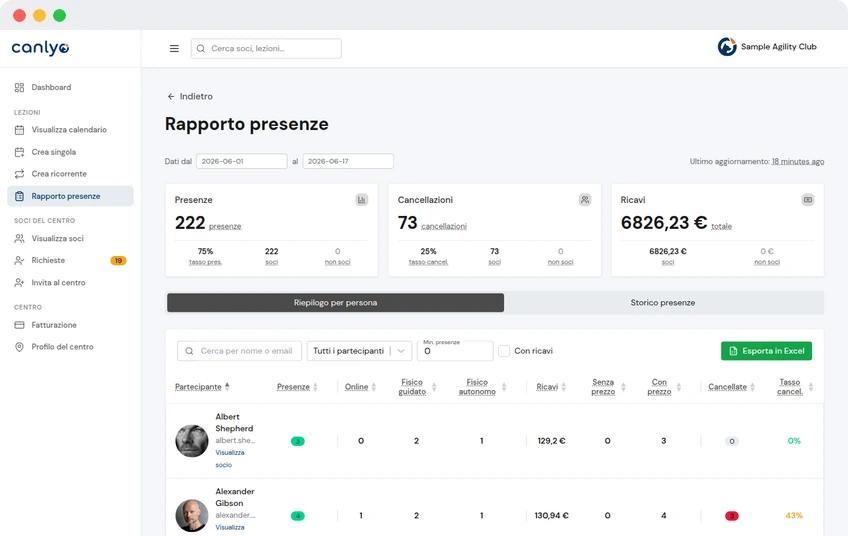This screenshot has height=536, width=848.
Task: Focus the Cerca per nome o email field
Action: (240, 351)
